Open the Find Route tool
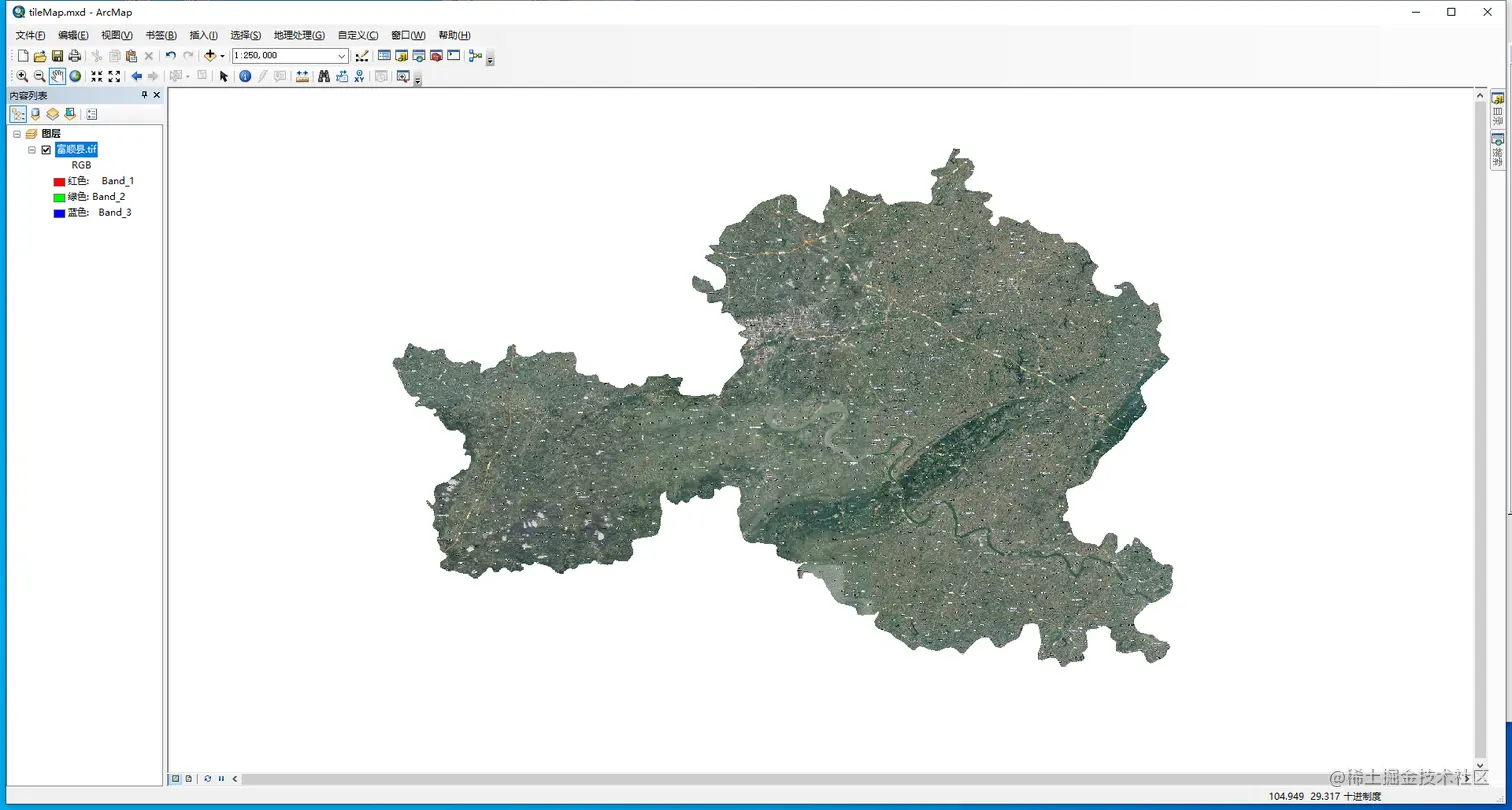The height and width of the screenshot is (810, 1512). pyautogui.click(x=341, y=76)
